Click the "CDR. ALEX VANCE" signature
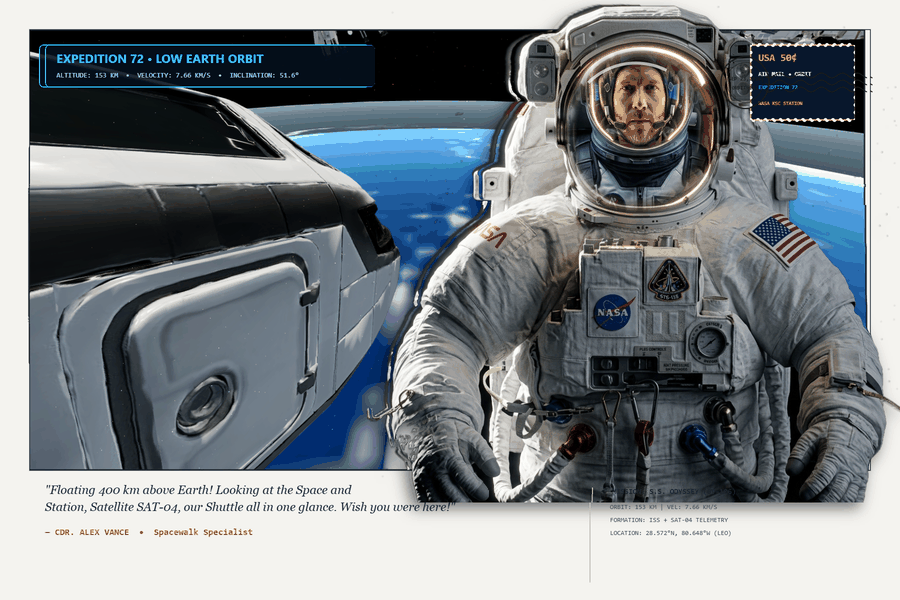The image size is (900, 600). (x=92, y=532)
